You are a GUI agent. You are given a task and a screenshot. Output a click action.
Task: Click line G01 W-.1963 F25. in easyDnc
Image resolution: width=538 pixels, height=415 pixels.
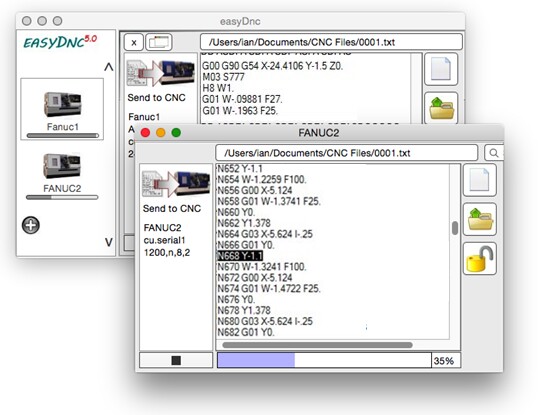tap(240, 111)
